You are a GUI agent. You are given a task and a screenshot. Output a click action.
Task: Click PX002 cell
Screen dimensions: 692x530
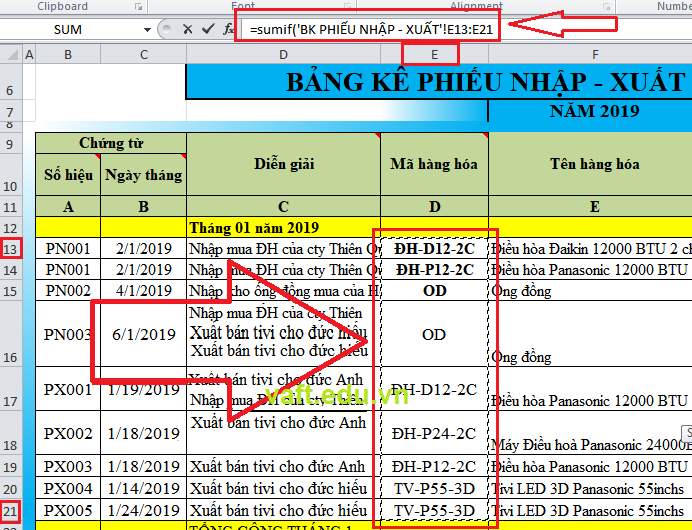click(68, 433)
